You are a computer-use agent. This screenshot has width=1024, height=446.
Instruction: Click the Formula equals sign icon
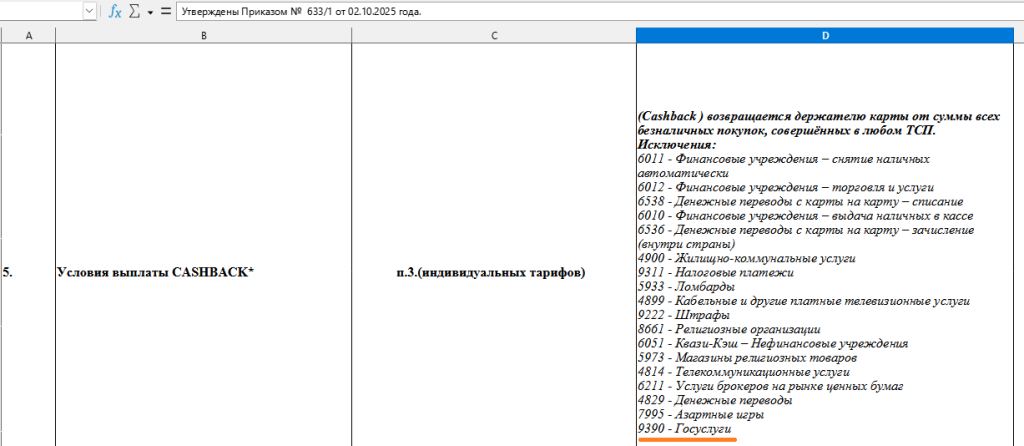[165, 11]
